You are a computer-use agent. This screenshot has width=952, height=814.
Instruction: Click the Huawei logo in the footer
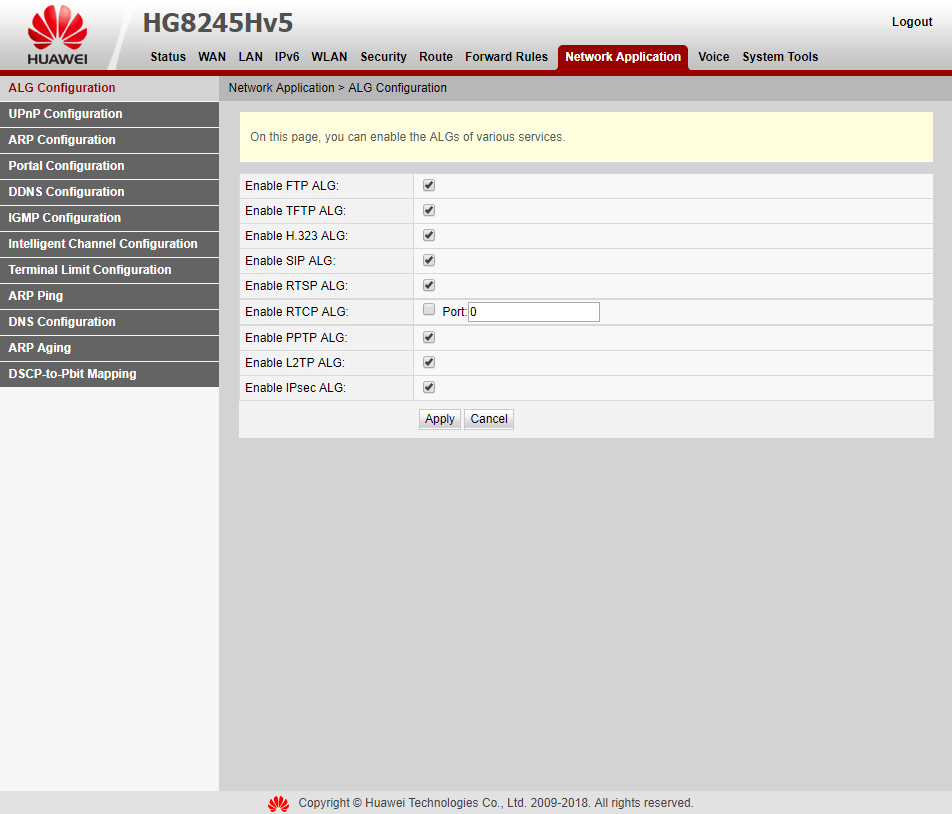point(278,803)
